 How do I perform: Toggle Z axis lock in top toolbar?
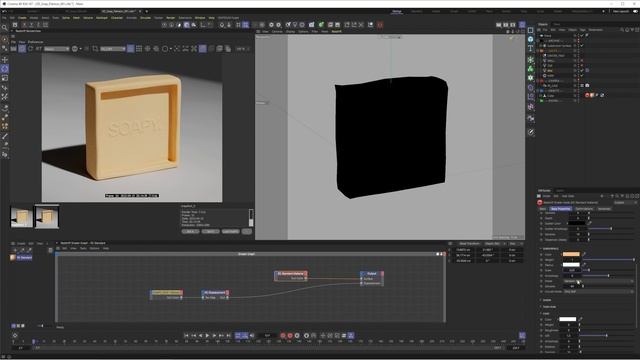[x=38, y=25]
